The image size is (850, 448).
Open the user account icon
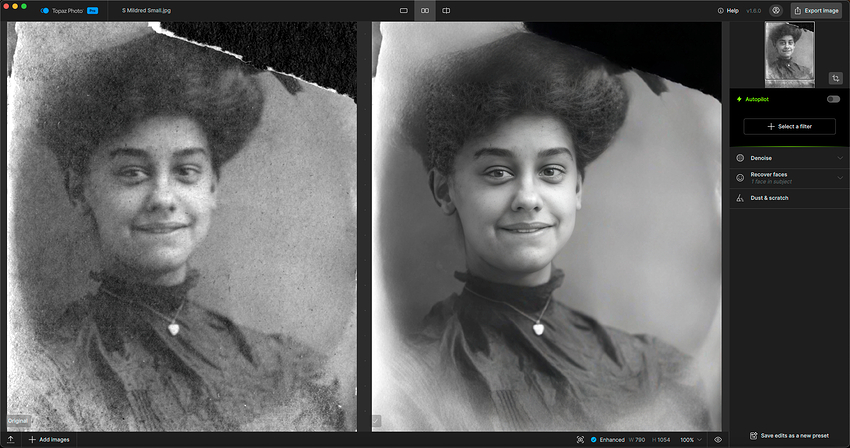(x=776, y=10)
